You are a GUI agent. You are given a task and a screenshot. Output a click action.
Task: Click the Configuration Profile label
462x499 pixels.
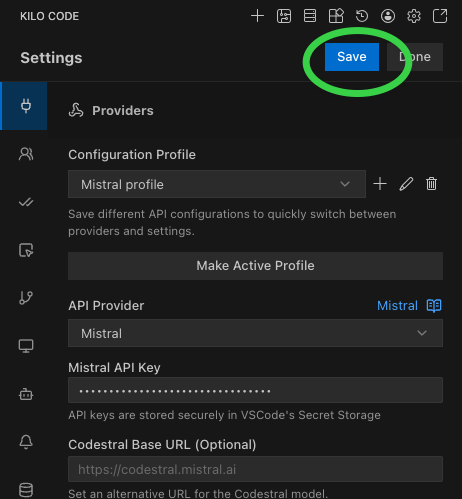point(132,155)
